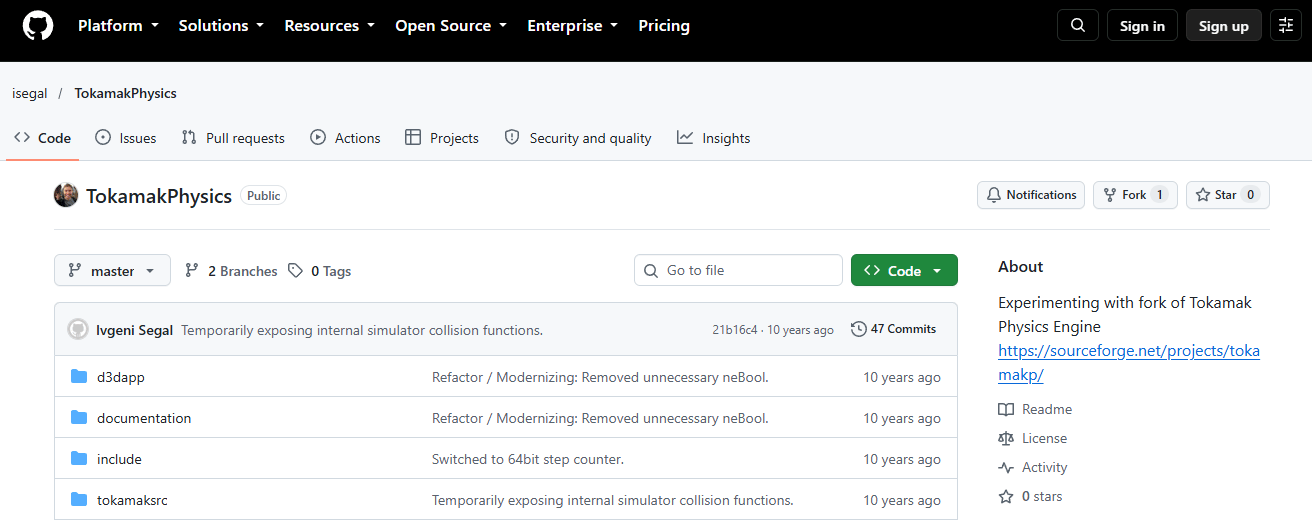Image resolution: width=1312 pixels, height=520 pixels.
Task: Click the star icon beside 0 stars
Action: pos(1006,496)
